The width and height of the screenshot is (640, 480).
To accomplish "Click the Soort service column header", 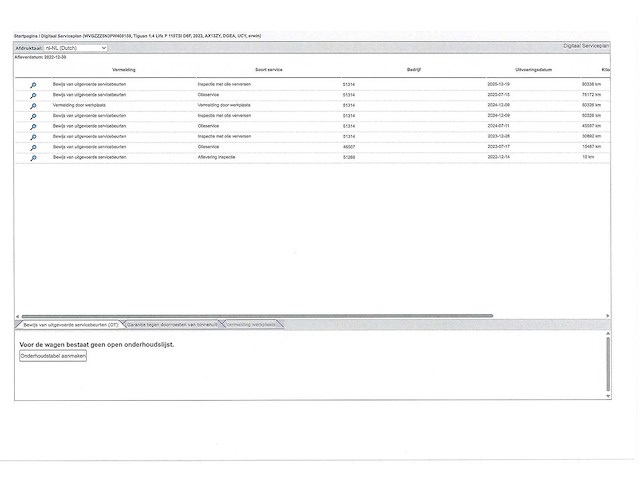I will 269,70.
